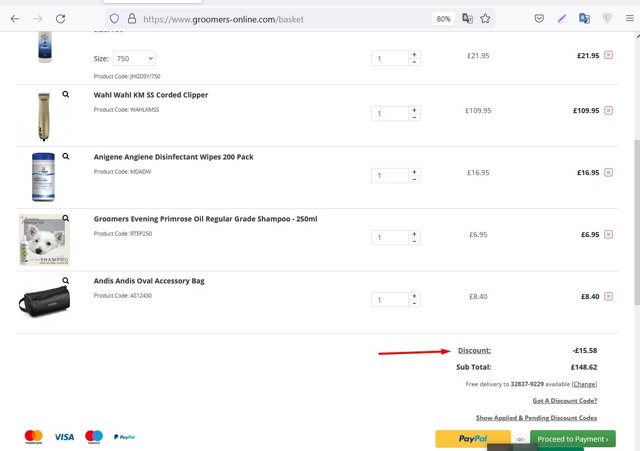Zoom the Andis Oval Accessory Bag image
Image resolution: width=640 pixels, height=451 pixels.
pyautogui.click(x=66, y=280)
